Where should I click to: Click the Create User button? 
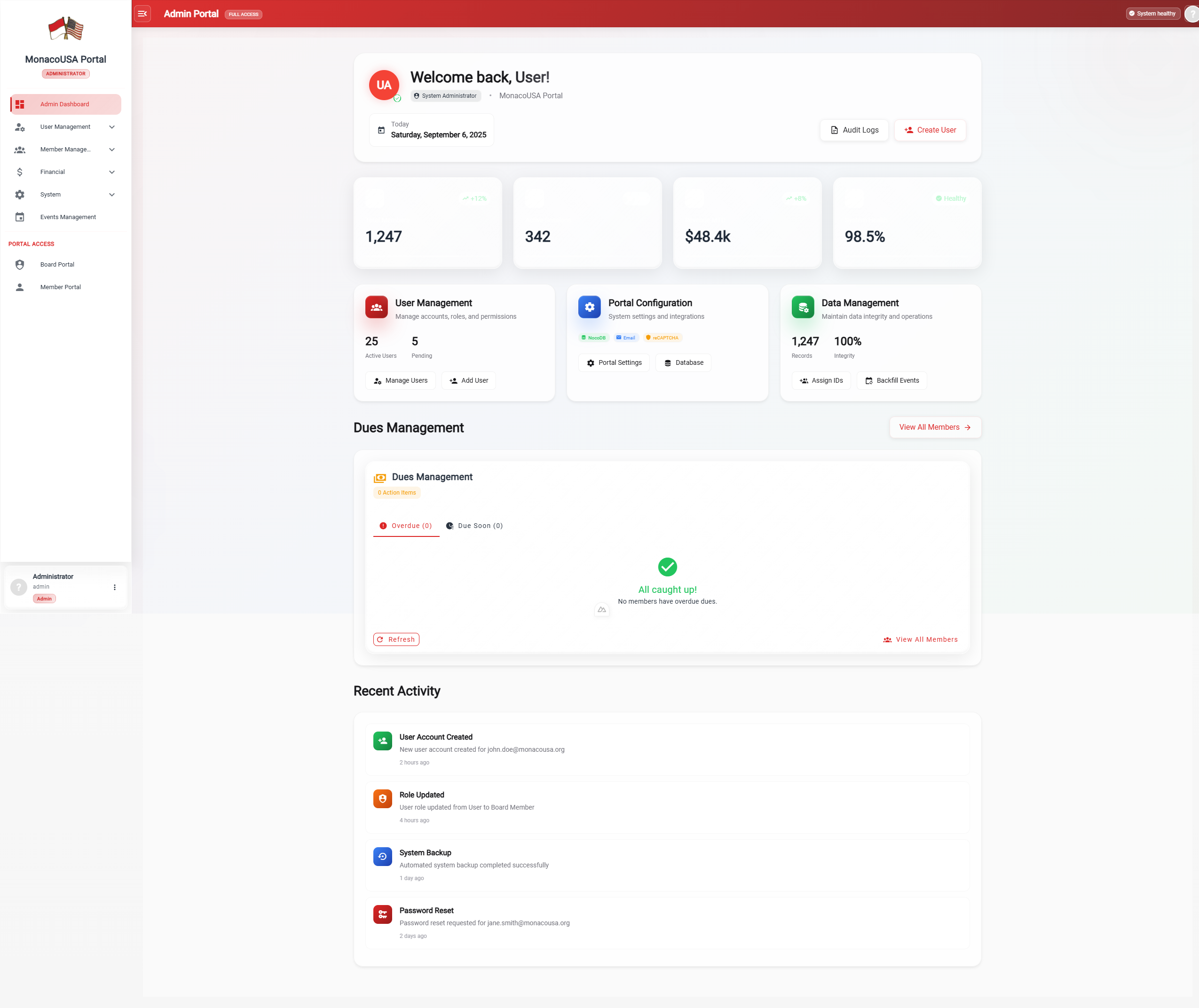(x=930, y=130)
